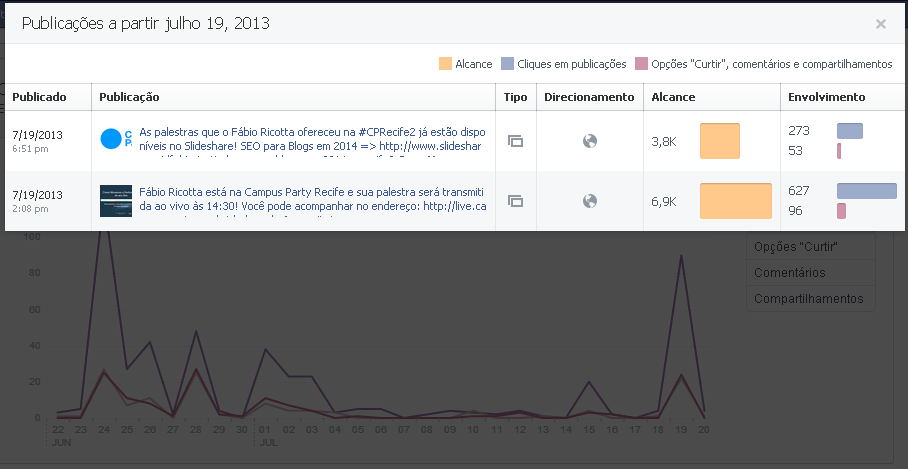
Task: Click the pink engagement bar showing 53
Action: click(x=839, y=151)
